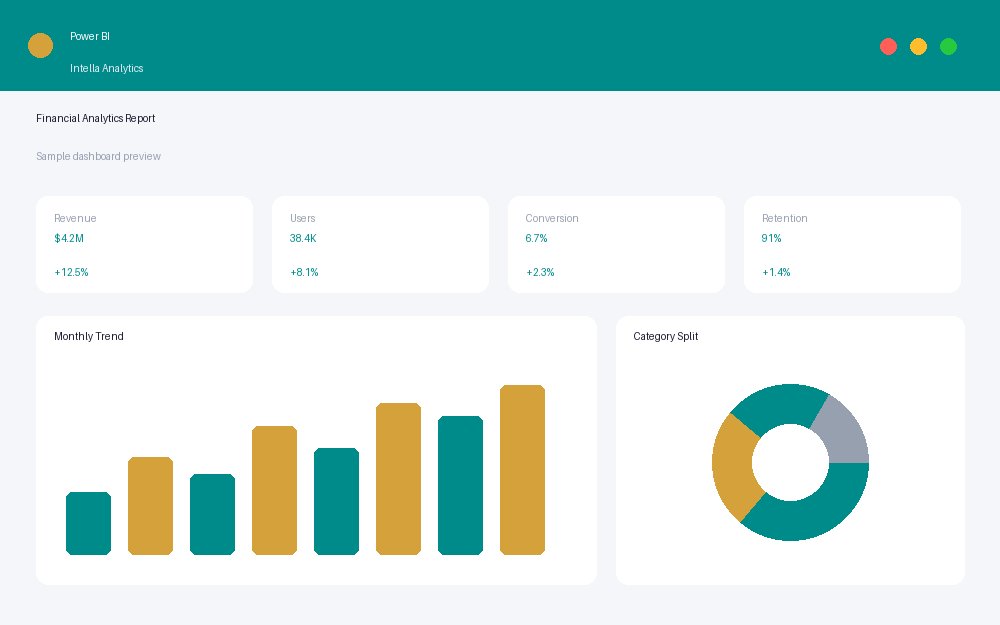Select the "Financial Analytics Report" title
The height and width of the screenshot is (625, 1000).
pos(96,118)
